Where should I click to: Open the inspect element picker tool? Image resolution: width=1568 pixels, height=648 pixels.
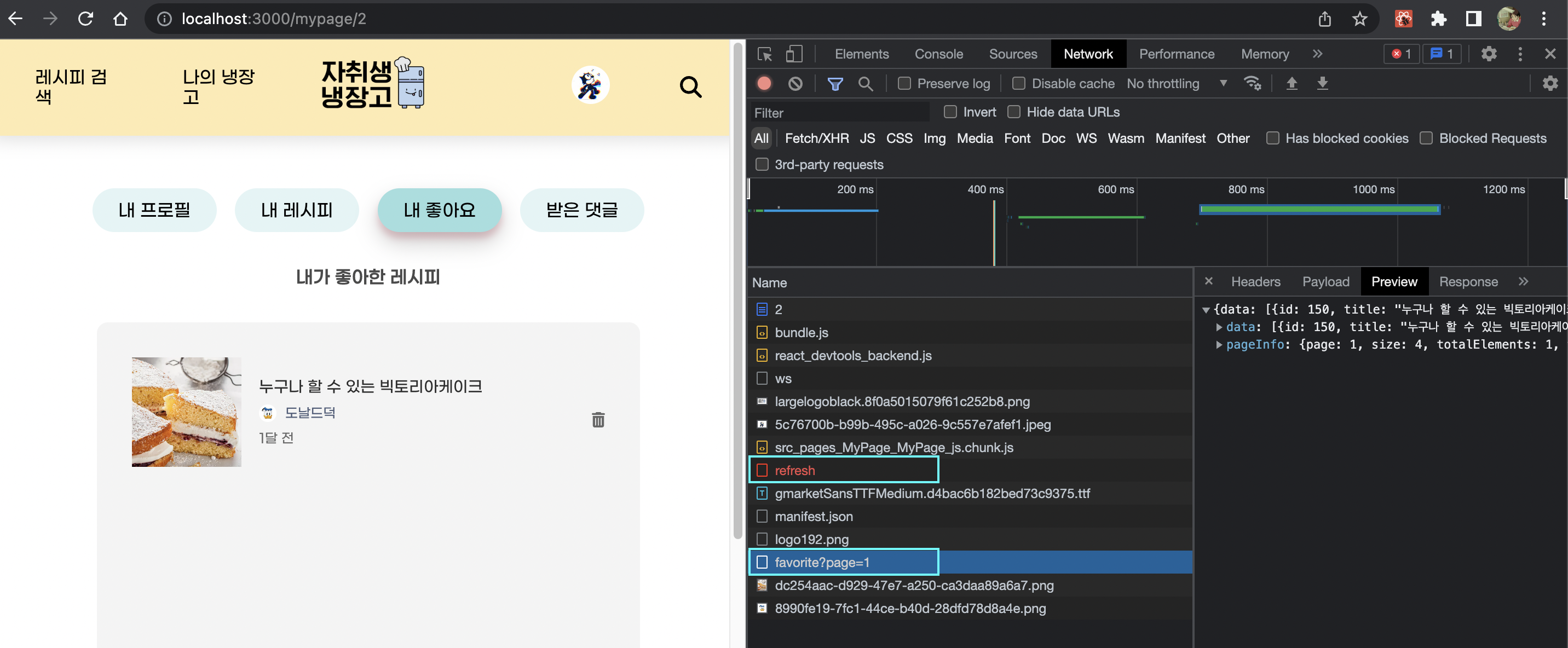click(764, 54)
